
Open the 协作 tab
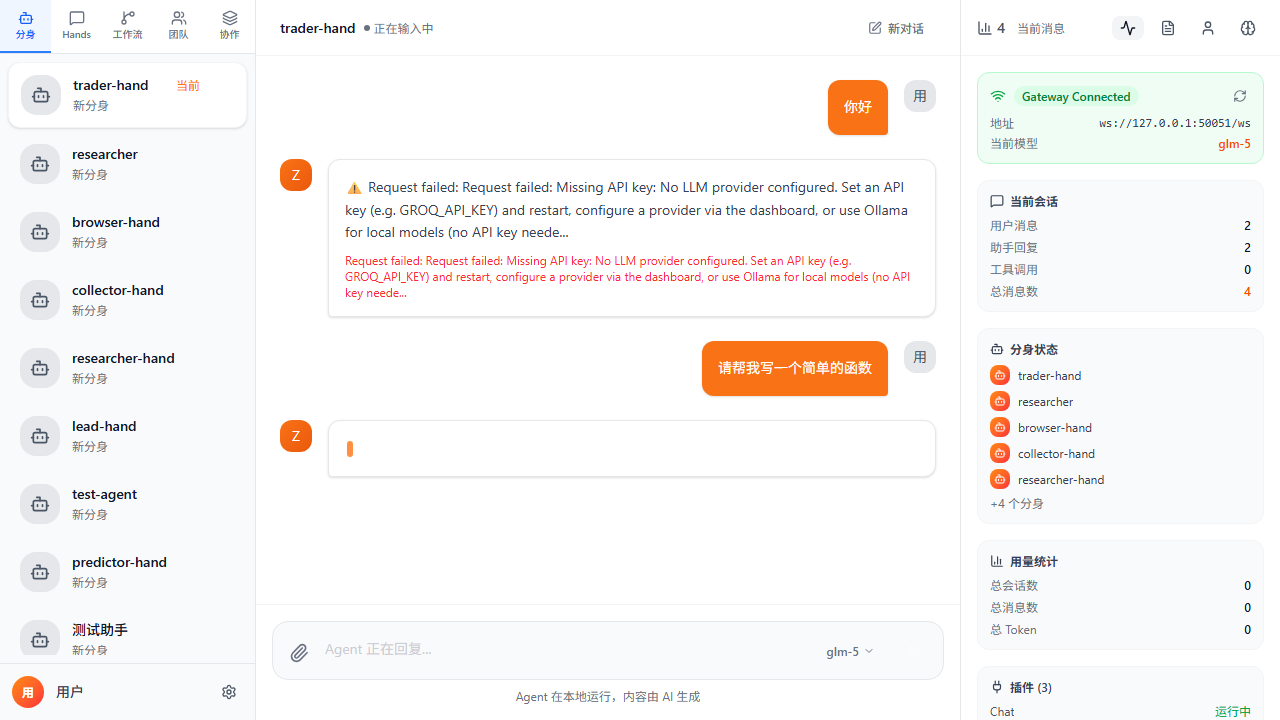[x=230, y=26]
